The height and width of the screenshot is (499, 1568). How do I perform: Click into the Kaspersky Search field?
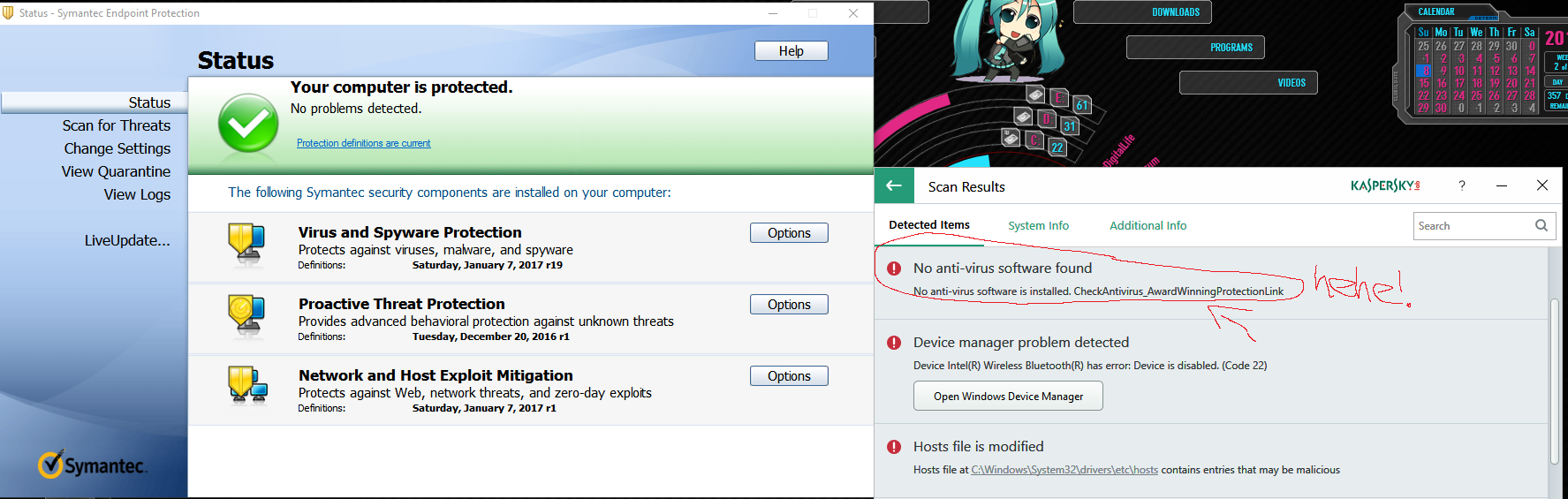(x=1473, y=225)
